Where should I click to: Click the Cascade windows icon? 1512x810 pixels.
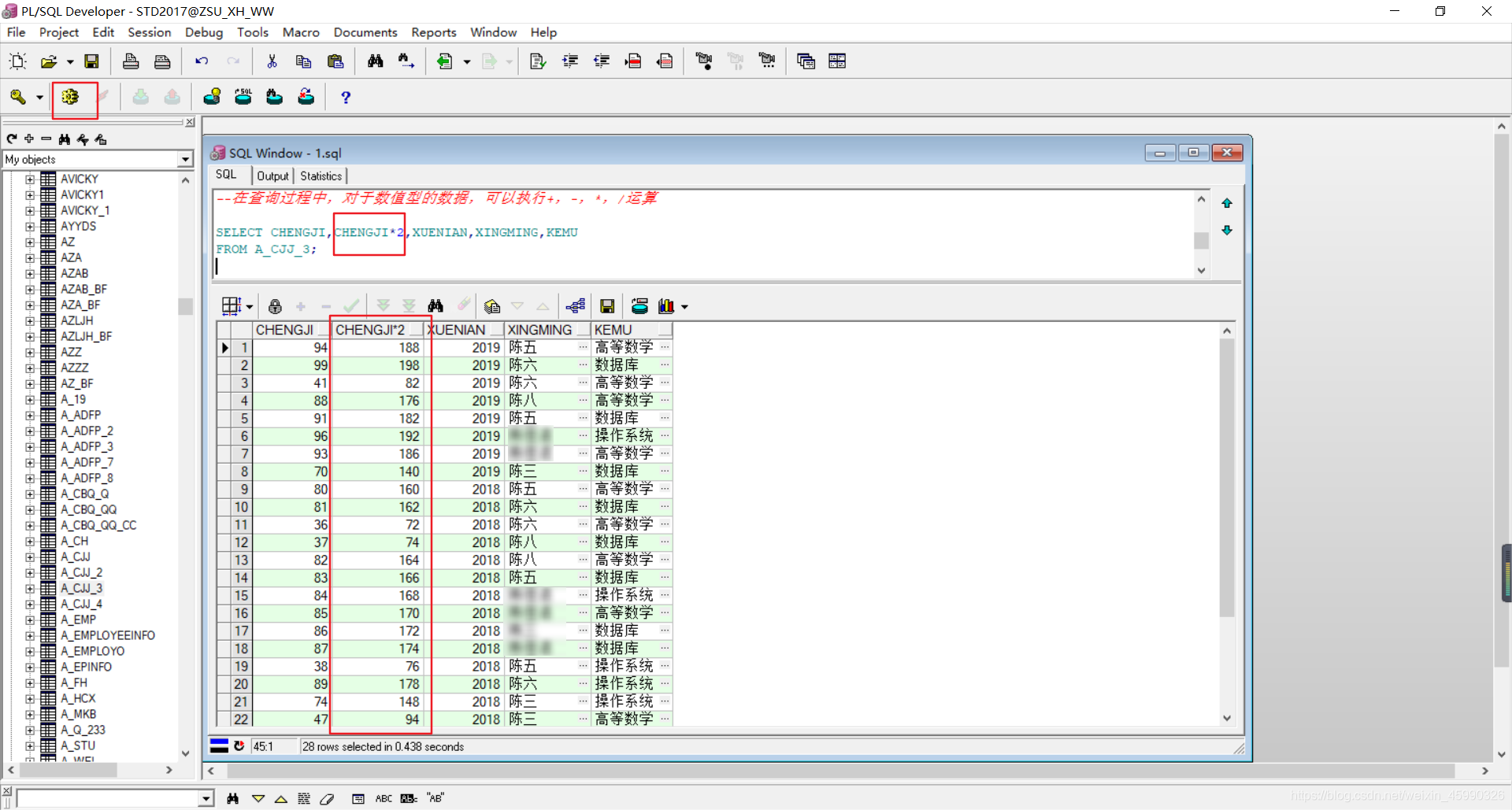806,61
